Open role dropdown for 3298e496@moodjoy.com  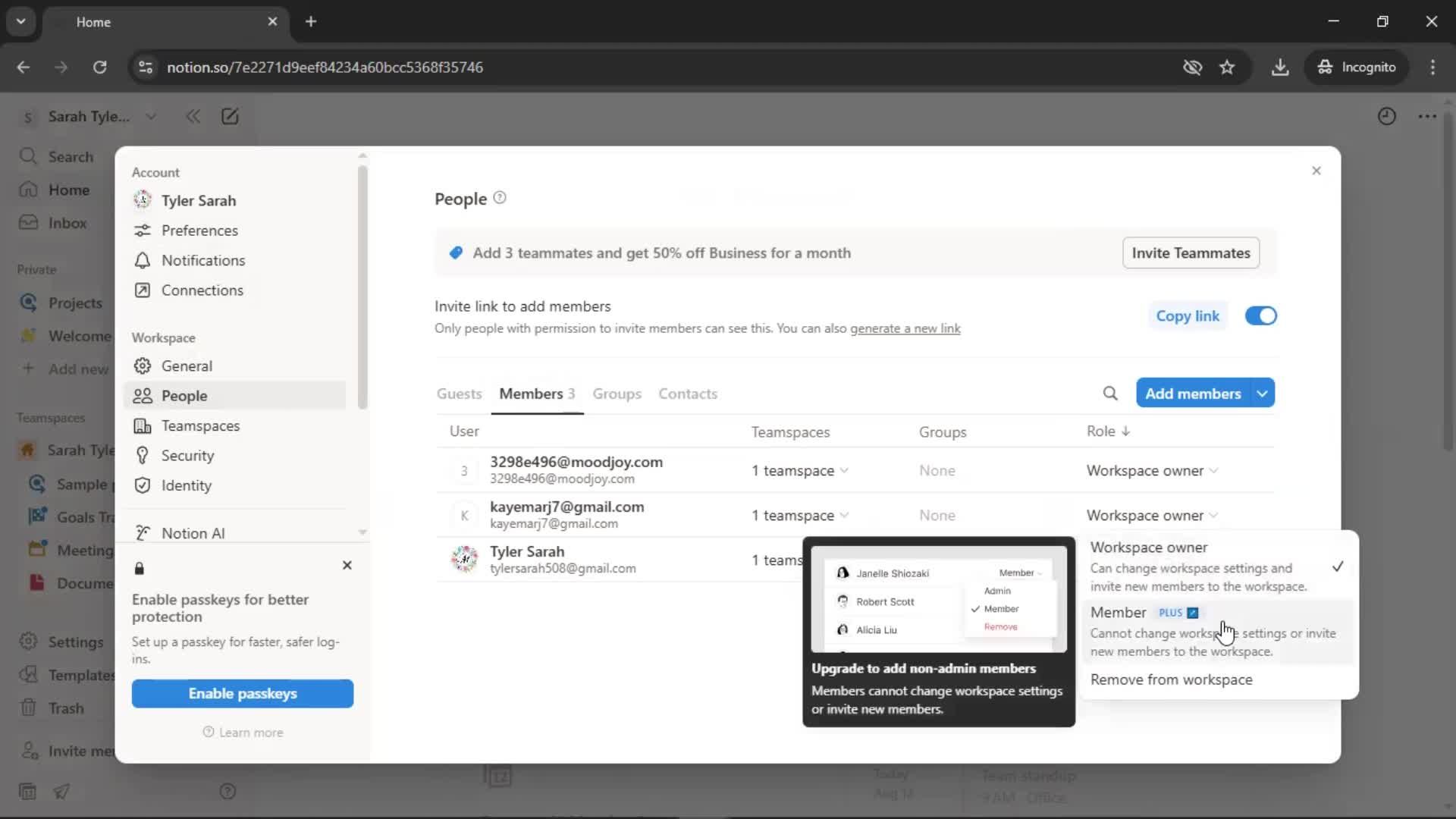coord(1152,471)
